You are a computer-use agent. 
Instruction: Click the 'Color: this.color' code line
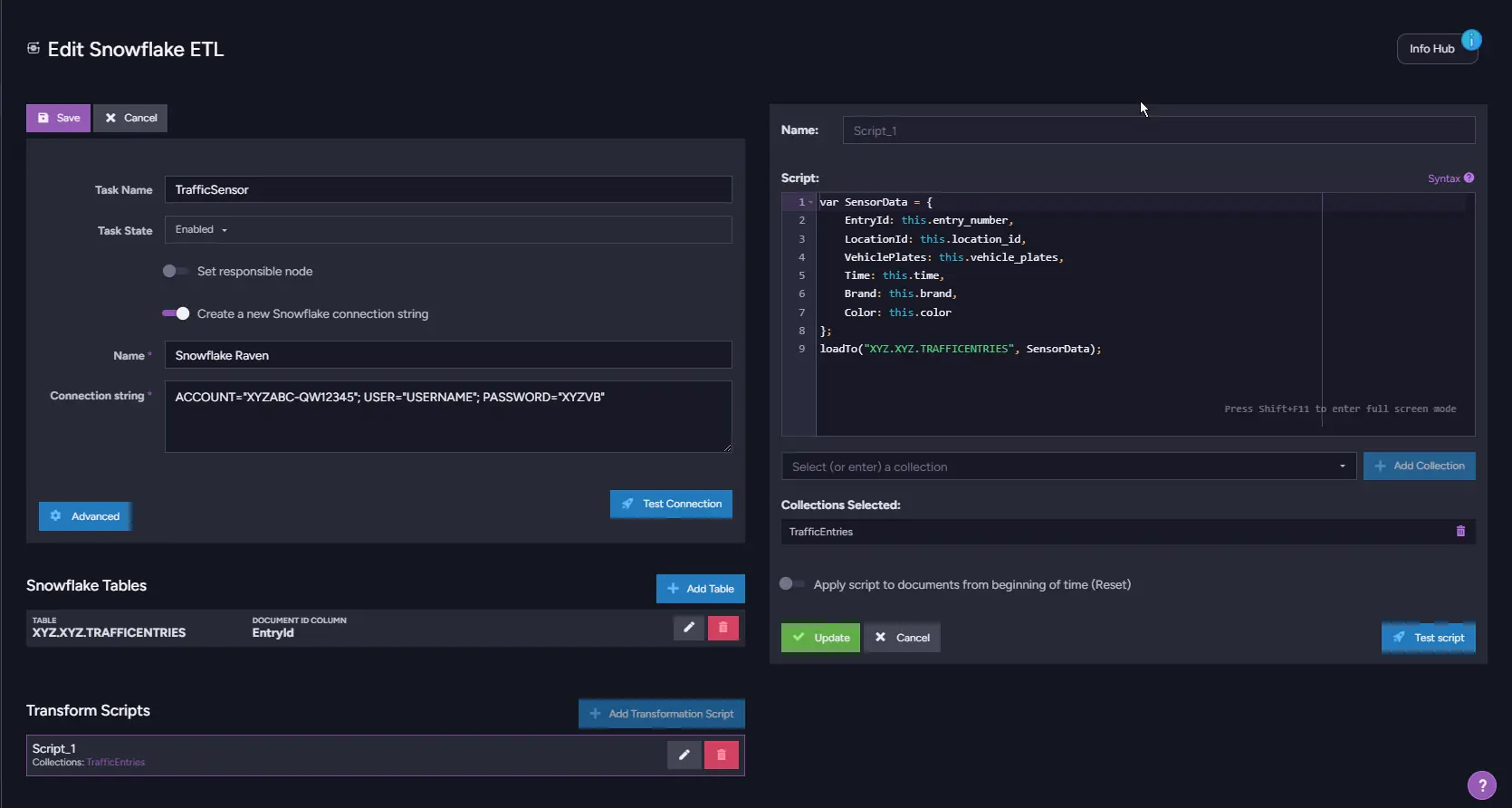[897, 313]
